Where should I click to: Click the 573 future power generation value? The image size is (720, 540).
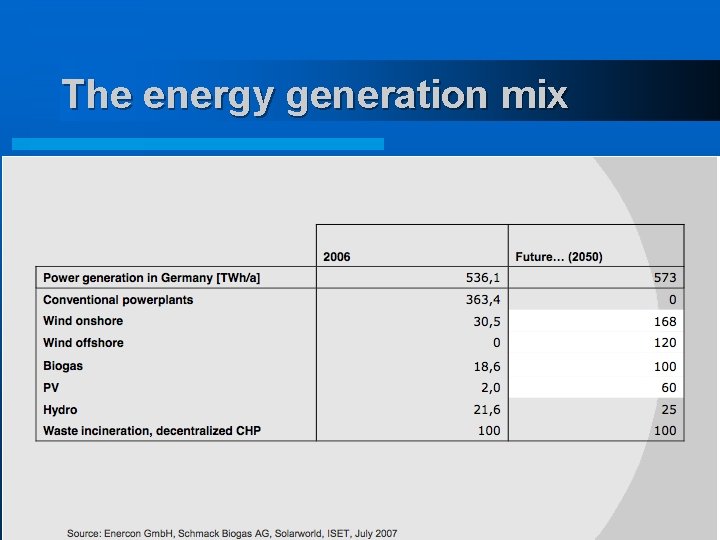[665, 278]
